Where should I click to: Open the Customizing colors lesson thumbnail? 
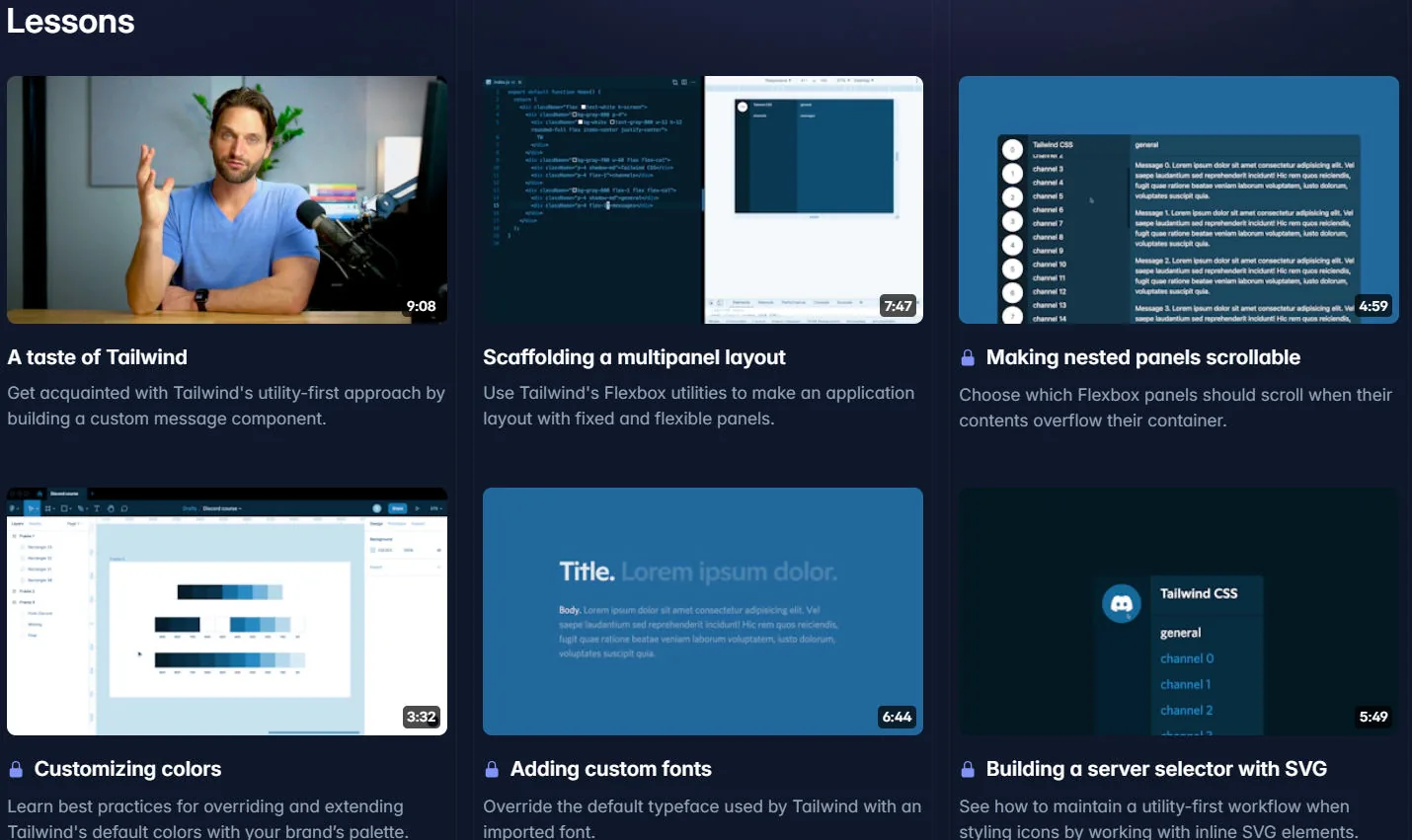(x=227, y=611)
